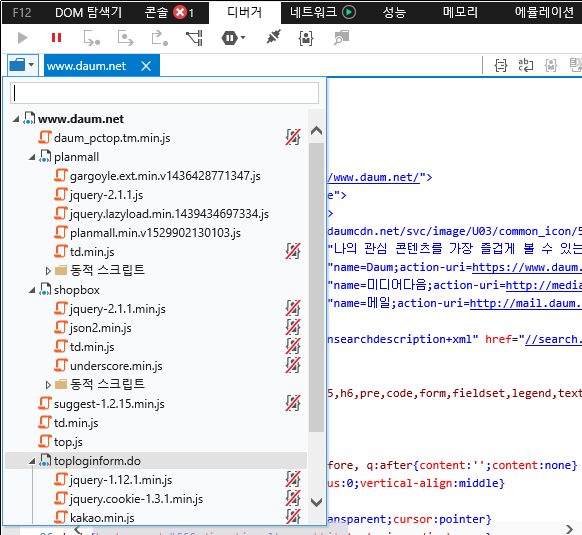Switch to the 메모리 tab
582x535 pixels.
[460, 13]
